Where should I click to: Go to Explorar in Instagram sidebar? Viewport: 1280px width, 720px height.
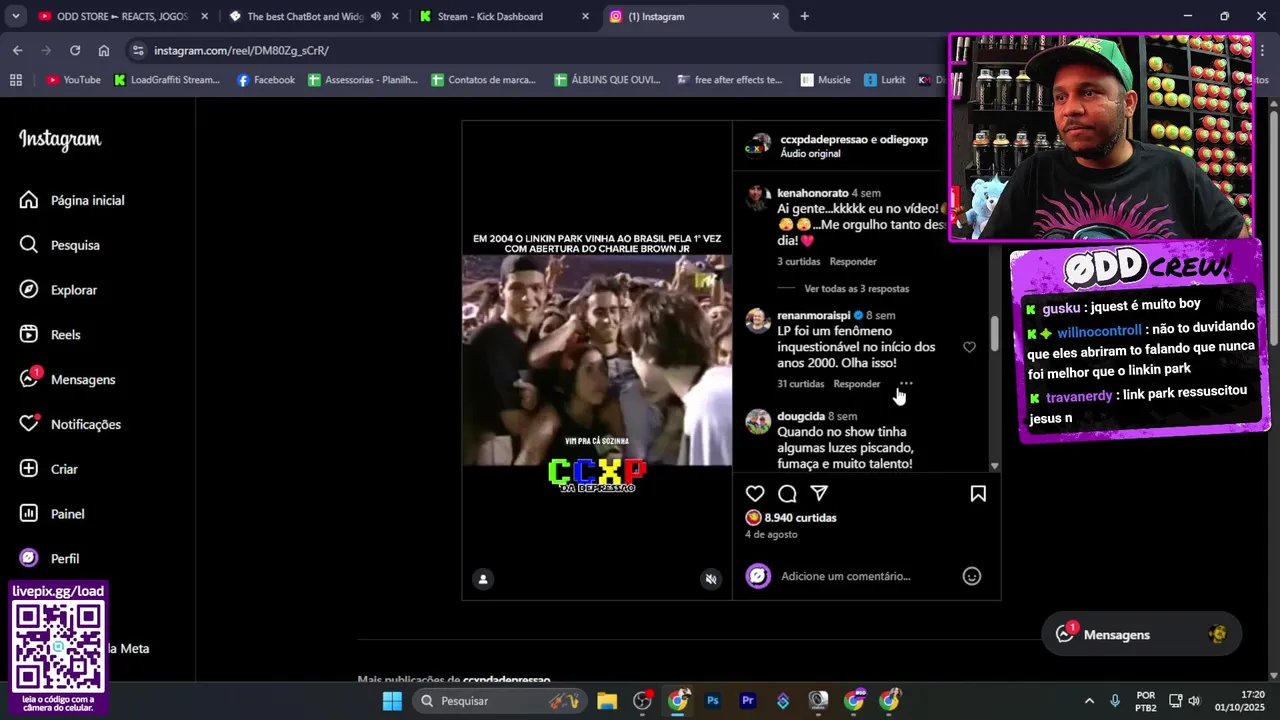coord(59,290)
